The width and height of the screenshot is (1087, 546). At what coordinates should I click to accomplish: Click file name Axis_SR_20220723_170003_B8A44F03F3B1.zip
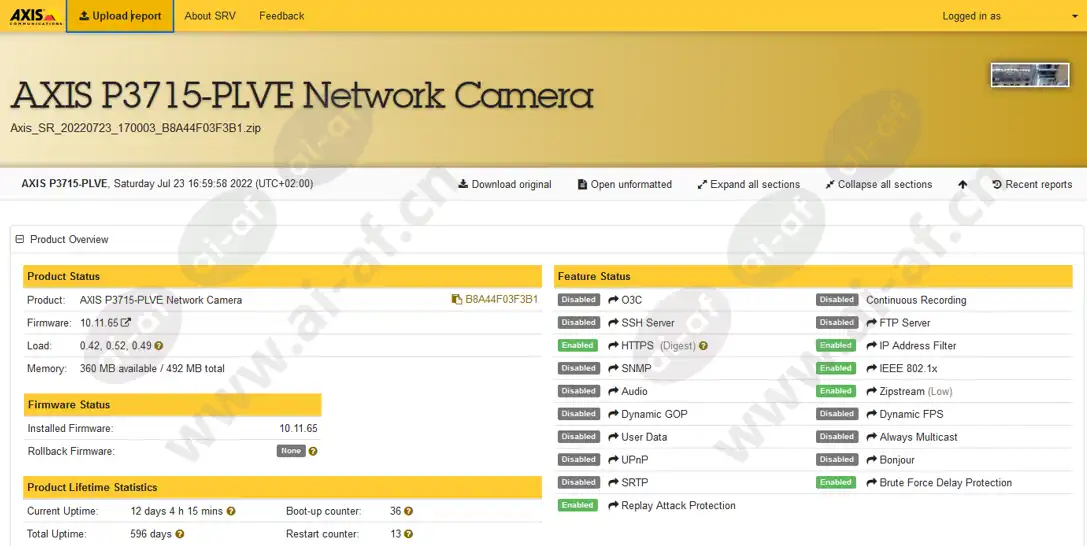[136, 127]
